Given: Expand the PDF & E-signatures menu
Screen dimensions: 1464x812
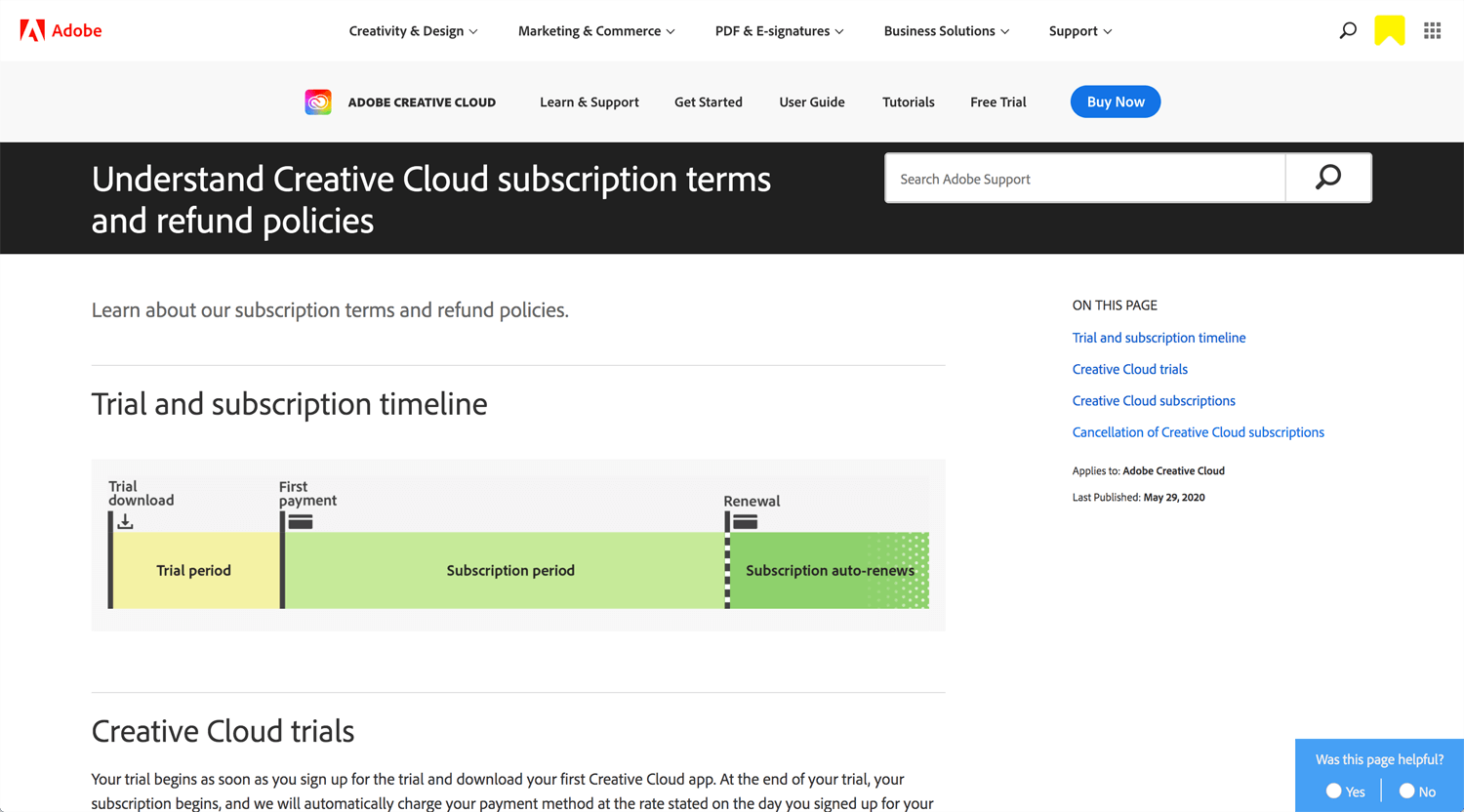Looking at the screenshot, I should coord(779,31).
